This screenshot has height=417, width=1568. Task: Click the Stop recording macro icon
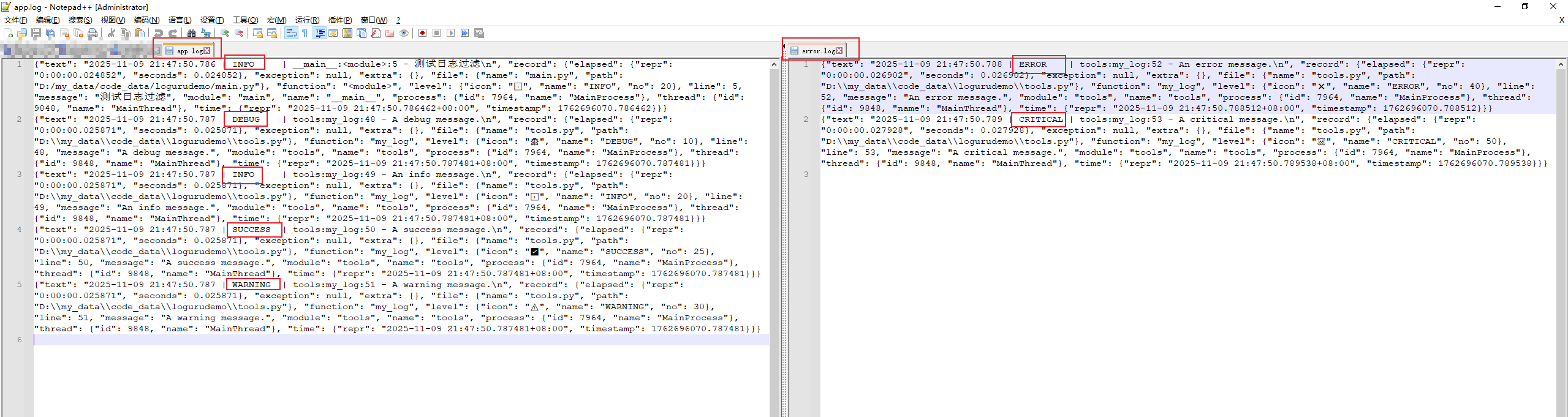pyautogui.click(x=436, y=33)
